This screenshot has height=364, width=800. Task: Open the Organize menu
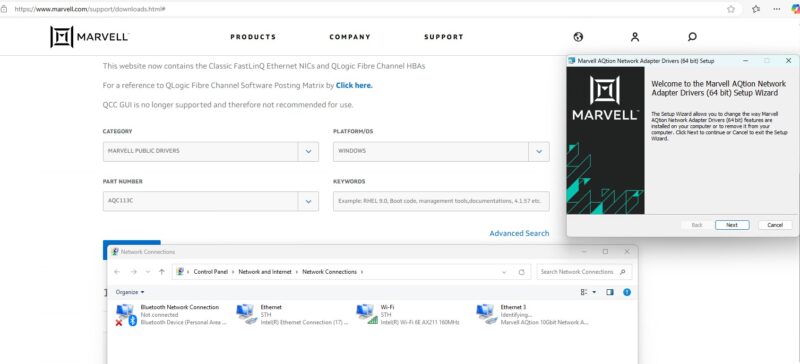coord(130,292)
